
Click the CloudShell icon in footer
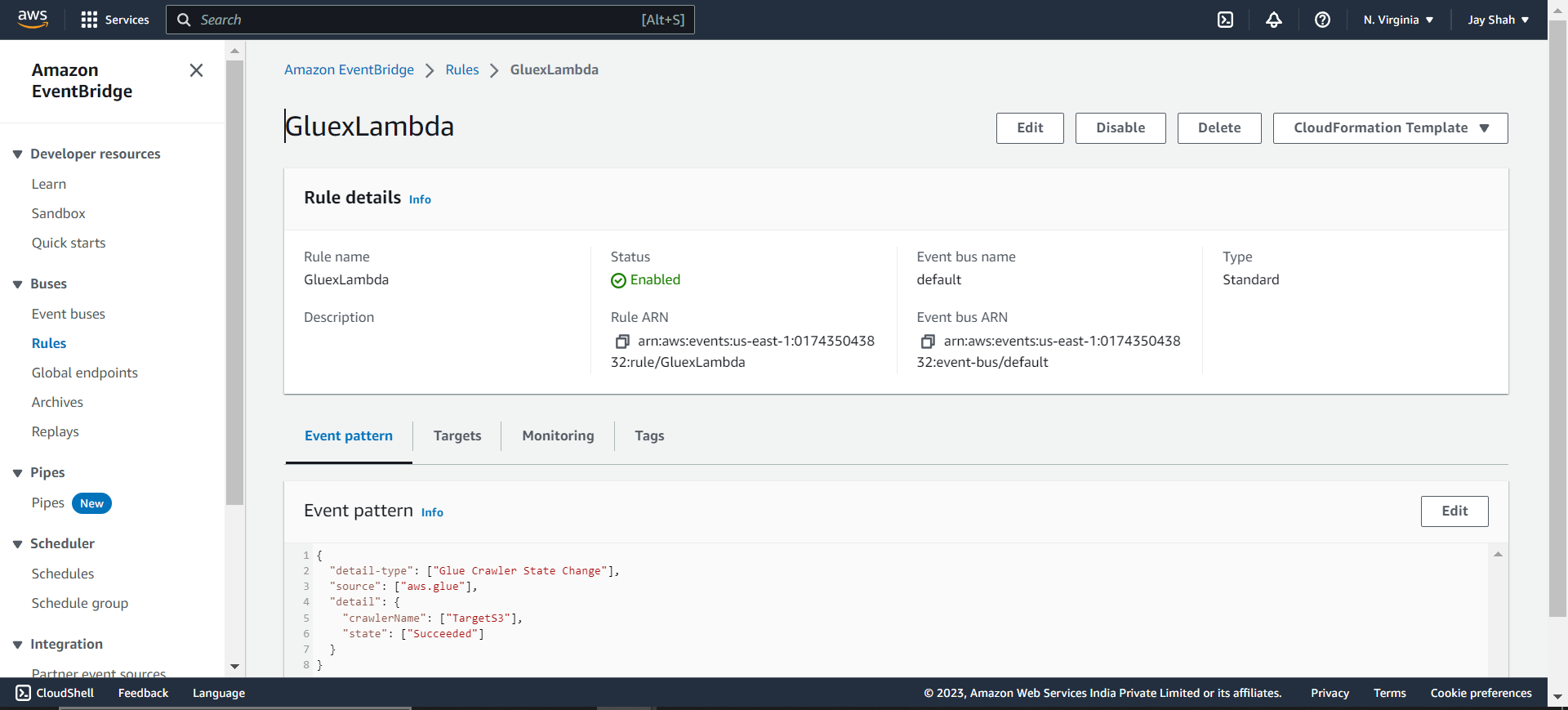point(23,693)
